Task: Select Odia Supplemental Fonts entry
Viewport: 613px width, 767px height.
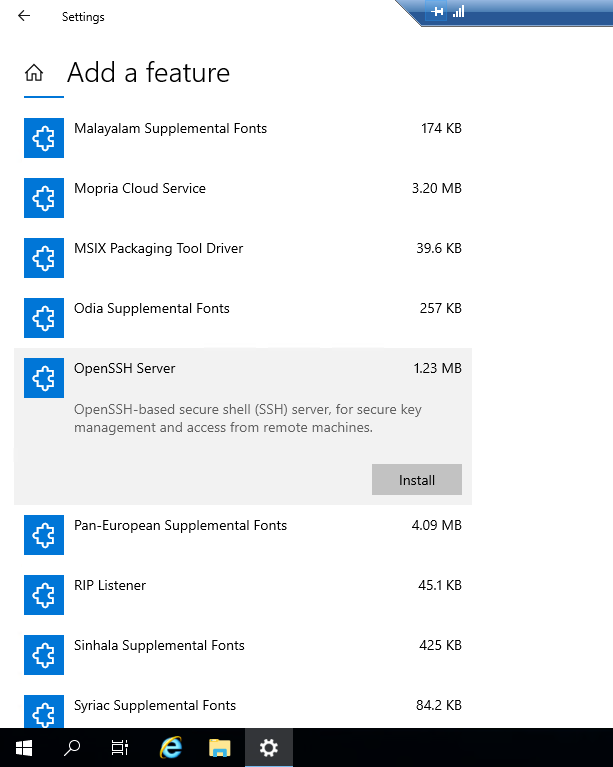Action: [x=152, y=309]
